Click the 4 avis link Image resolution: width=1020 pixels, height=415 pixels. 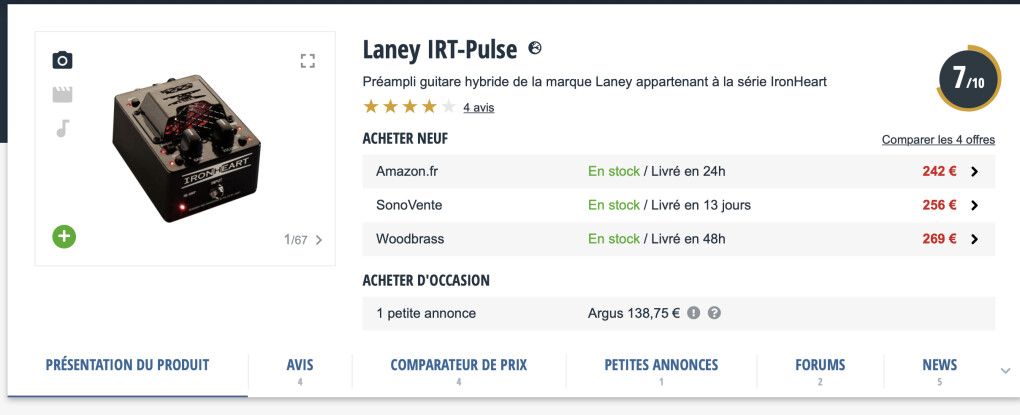click(479, 108)
